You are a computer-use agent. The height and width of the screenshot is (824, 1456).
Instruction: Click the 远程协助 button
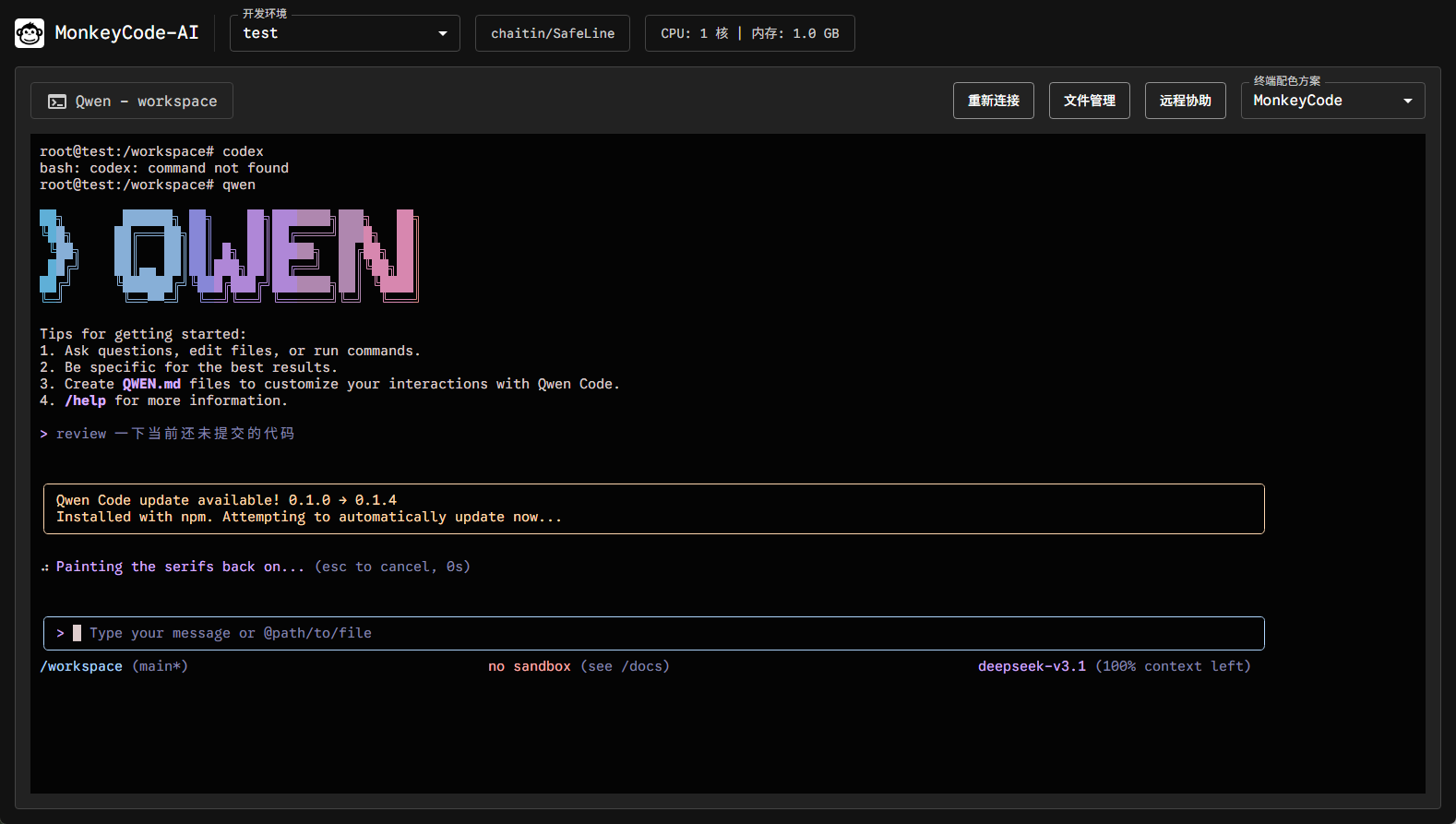(x=1186, y=101)
